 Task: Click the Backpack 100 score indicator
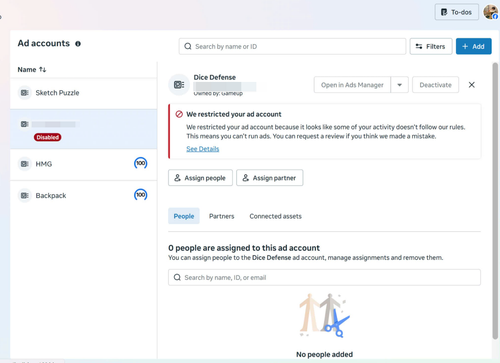(x=141, y=195)
